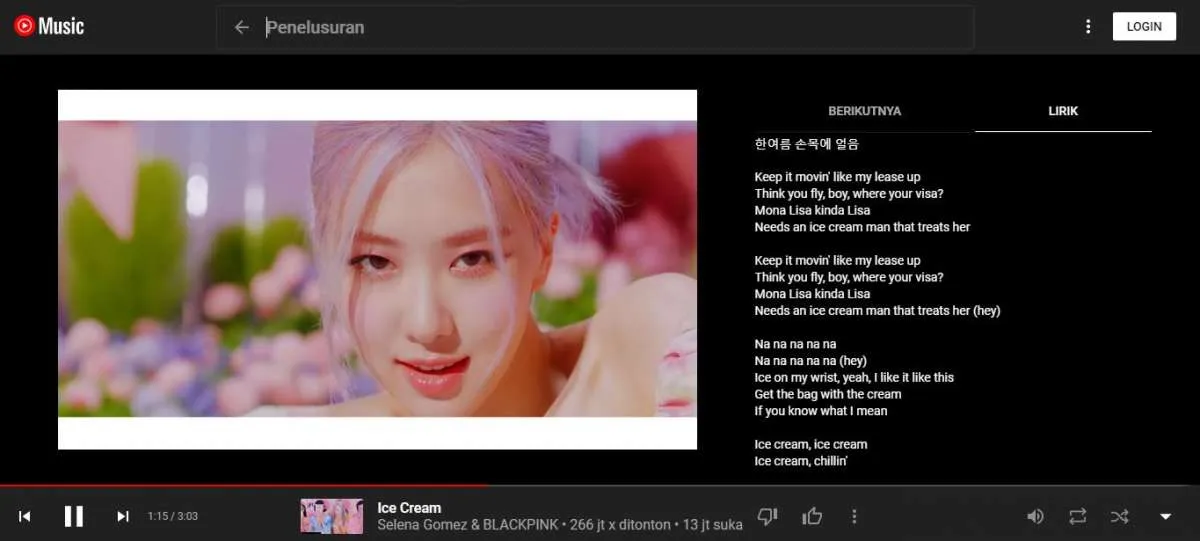
Task: Open the YouTube Music home logo
Action: click(x=49, y=27)
